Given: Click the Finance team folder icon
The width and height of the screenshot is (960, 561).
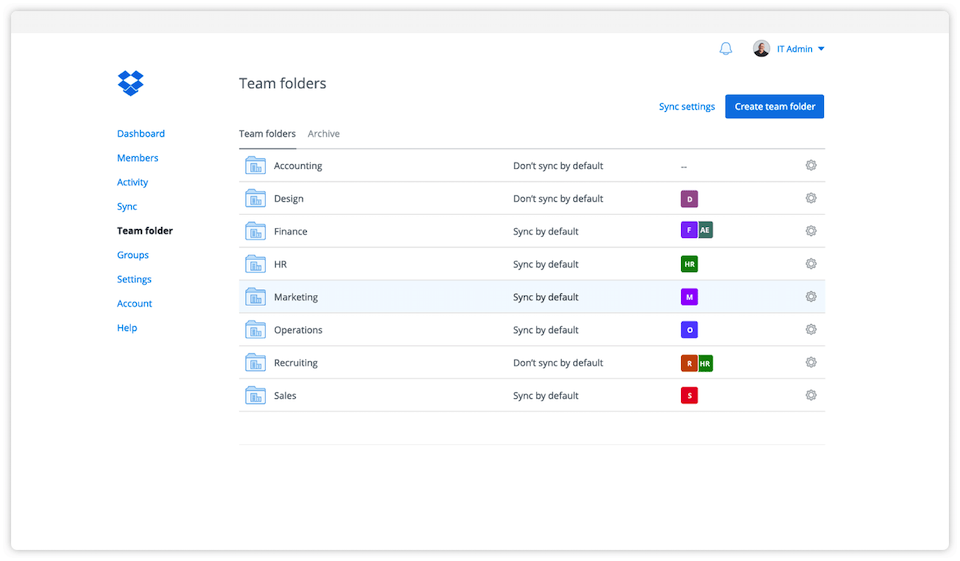Looking at the screenshot, I should point(256,231).
